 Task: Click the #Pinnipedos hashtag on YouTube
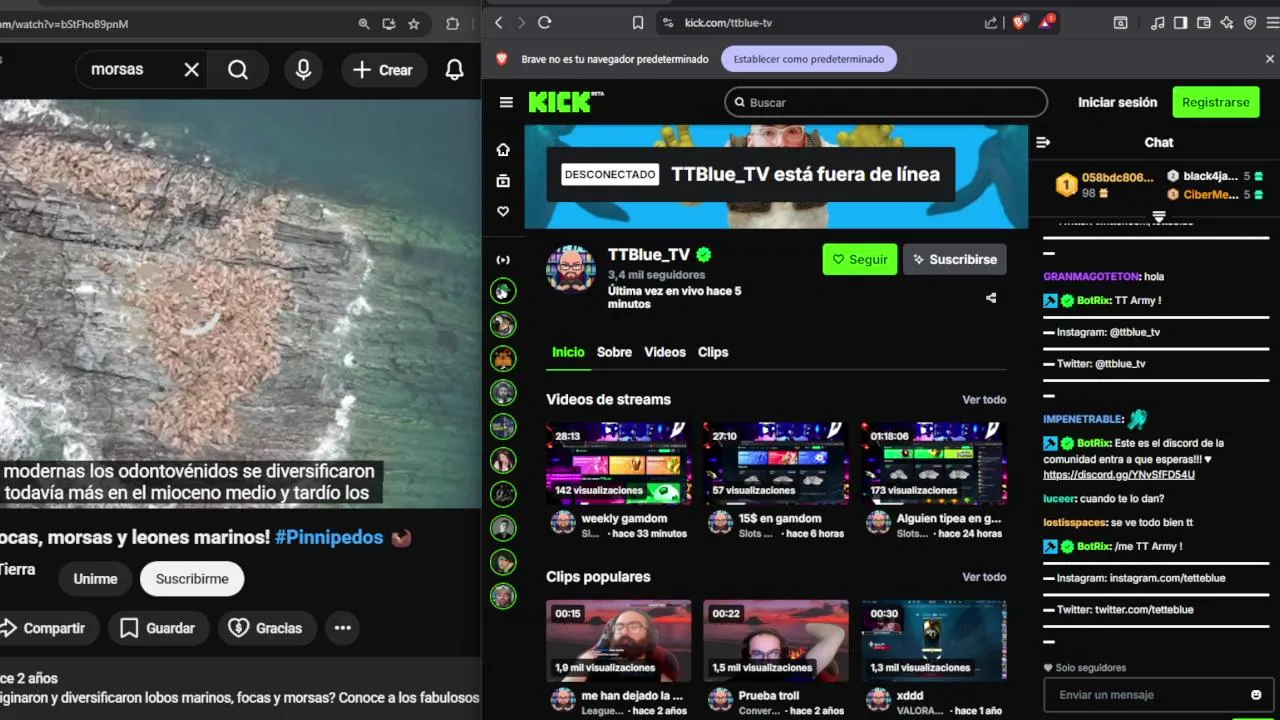(x=329, y=538)
